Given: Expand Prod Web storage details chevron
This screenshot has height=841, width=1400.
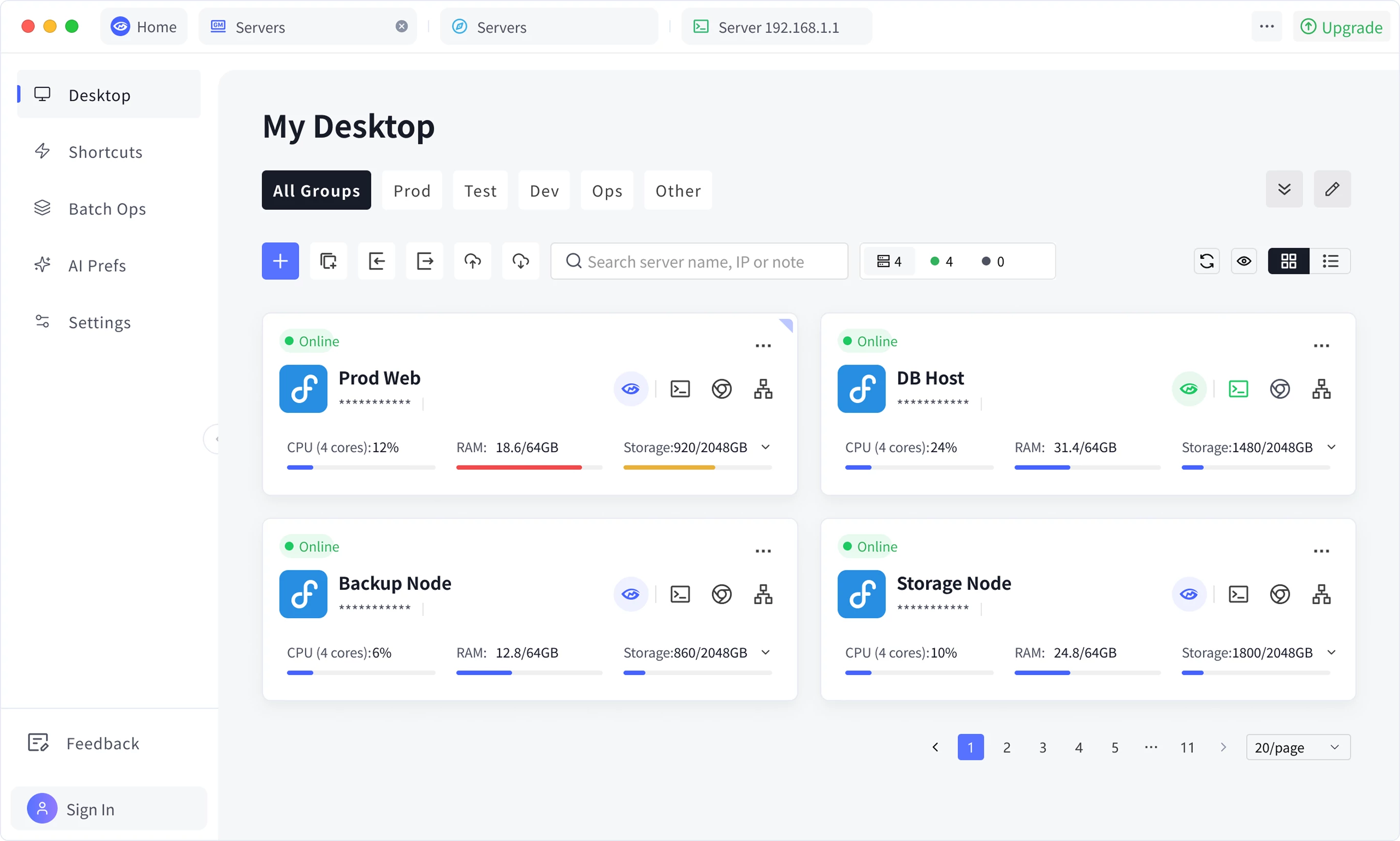Looking at the screenshot, I should [x=765, y=447].
